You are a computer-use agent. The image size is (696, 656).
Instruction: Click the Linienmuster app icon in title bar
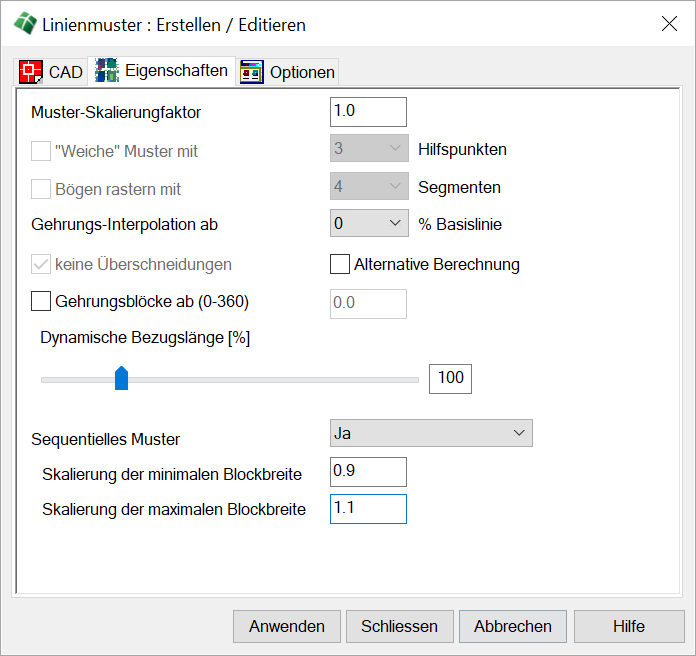coord(24,24)
